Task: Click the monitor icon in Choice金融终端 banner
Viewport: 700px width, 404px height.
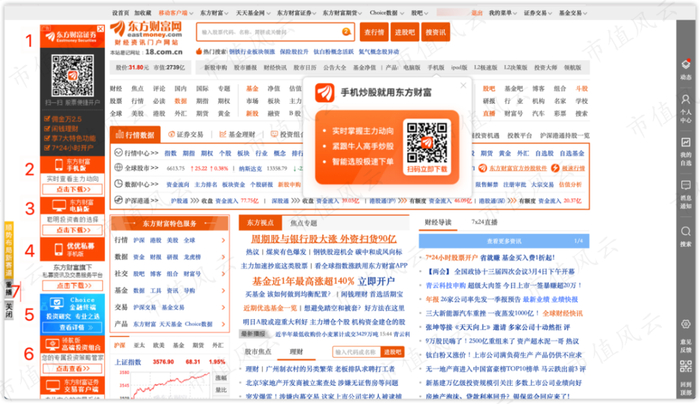Action: point(57,304)
